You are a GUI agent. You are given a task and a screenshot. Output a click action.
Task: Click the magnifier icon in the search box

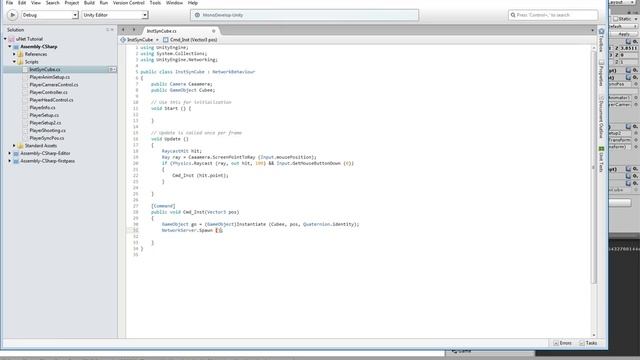[x=513, y=15]
